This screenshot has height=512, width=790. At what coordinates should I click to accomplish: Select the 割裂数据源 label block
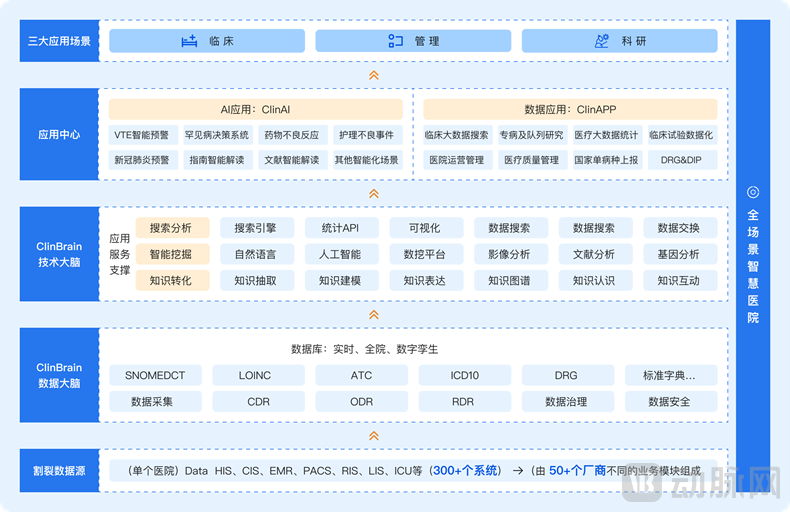point(59,471)
